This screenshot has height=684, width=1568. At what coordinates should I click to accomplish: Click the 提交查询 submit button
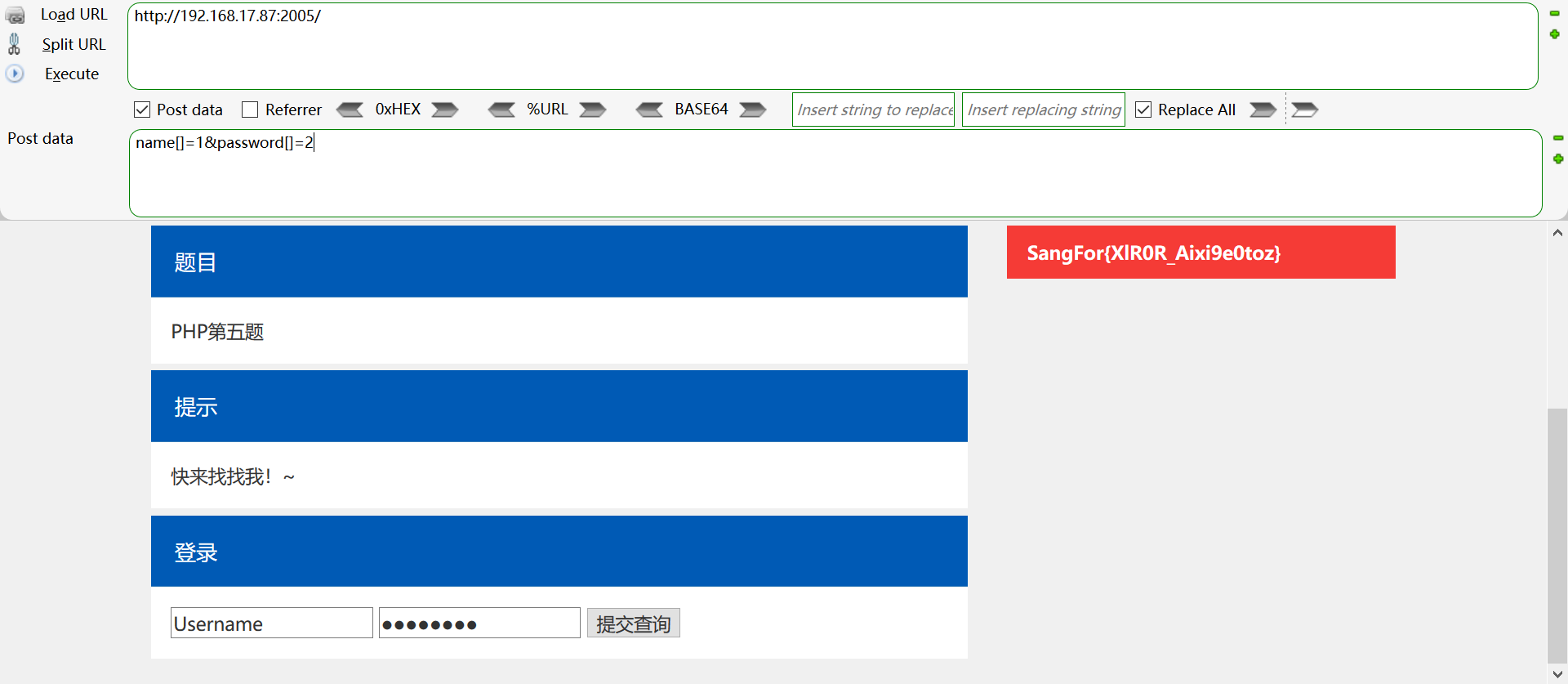(x=634, y=624)
